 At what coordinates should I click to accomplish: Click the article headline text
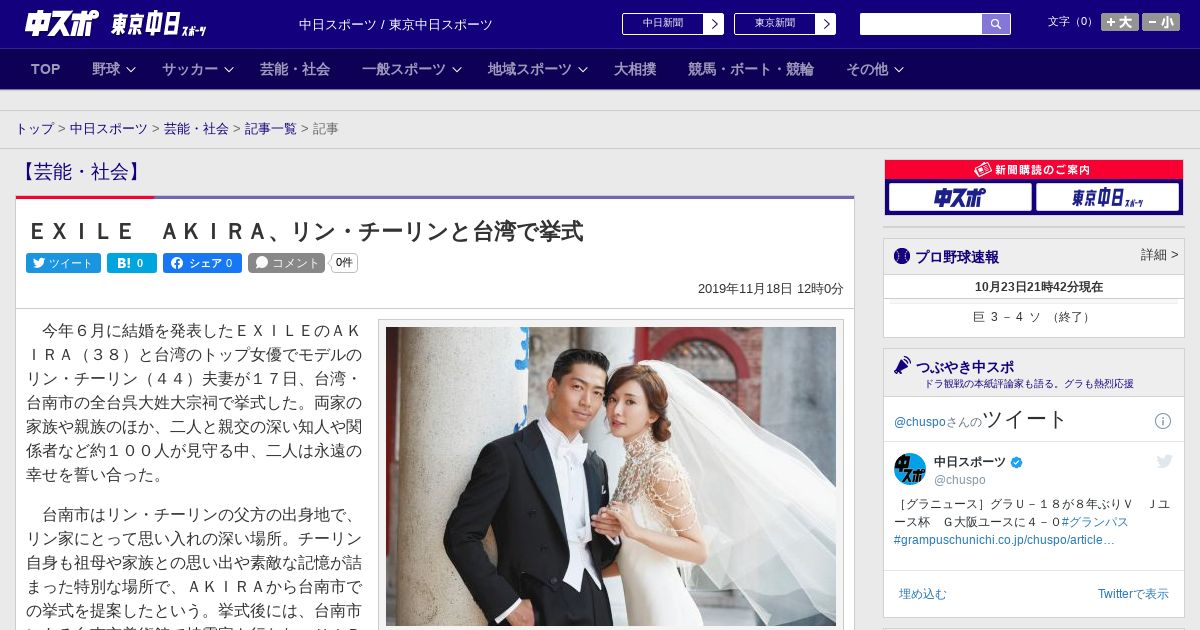pyautogui.click(x=305, y=231)
